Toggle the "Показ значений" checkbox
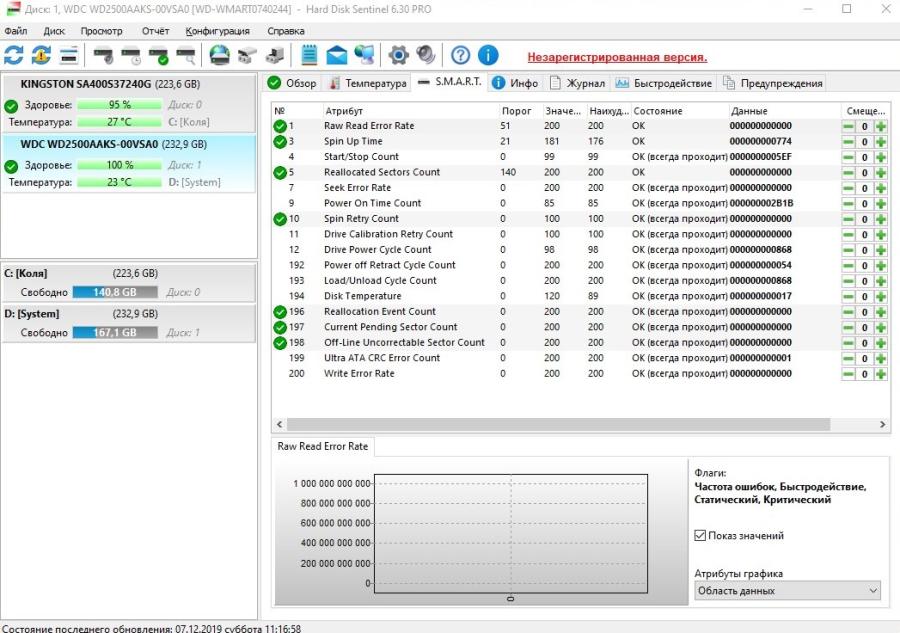Viewport: 900px width, 633px height. pos(700,536)
